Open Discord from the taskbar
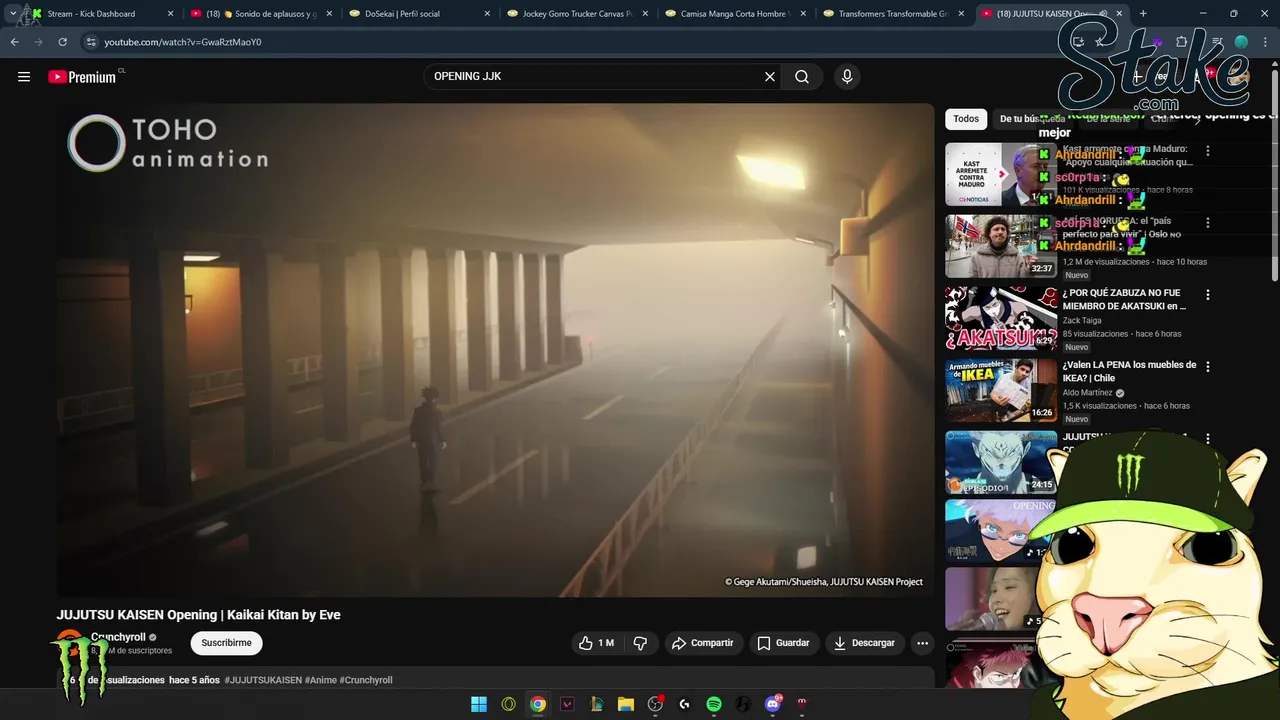Screen dimensions: 1280x720 coord(772,704)
